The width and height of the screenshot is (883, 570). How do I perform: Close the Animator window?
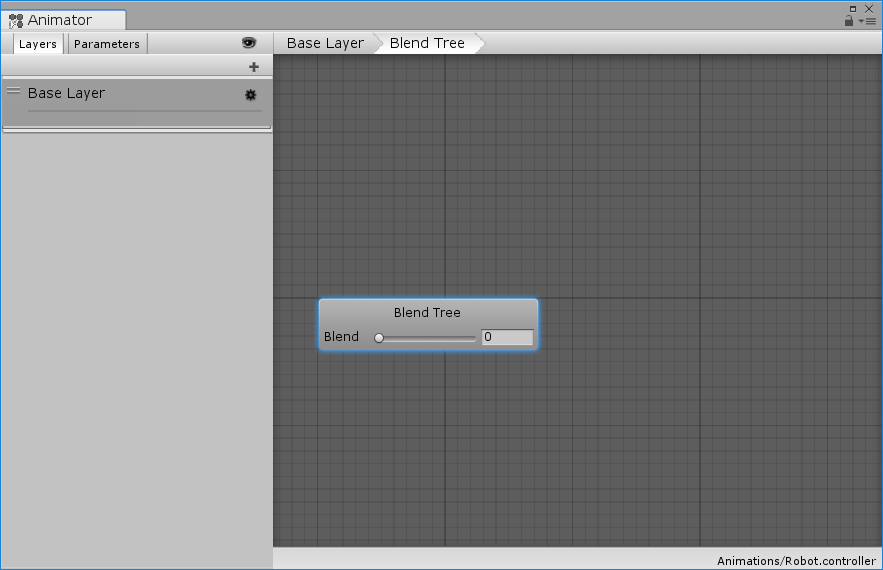tap(869, 8)
